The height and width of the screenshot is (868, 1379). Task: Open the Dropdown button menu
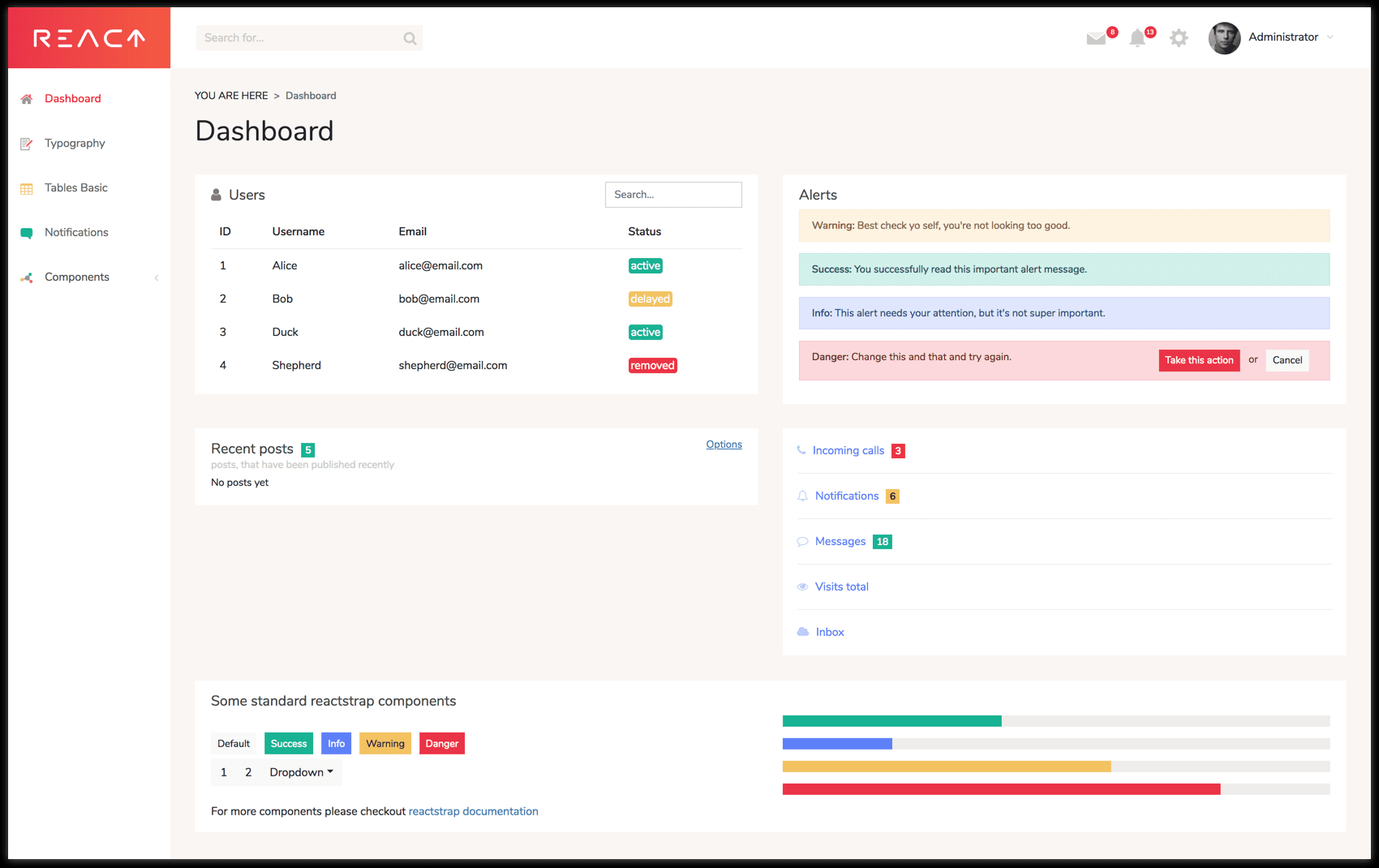click(x=301, y=772)
